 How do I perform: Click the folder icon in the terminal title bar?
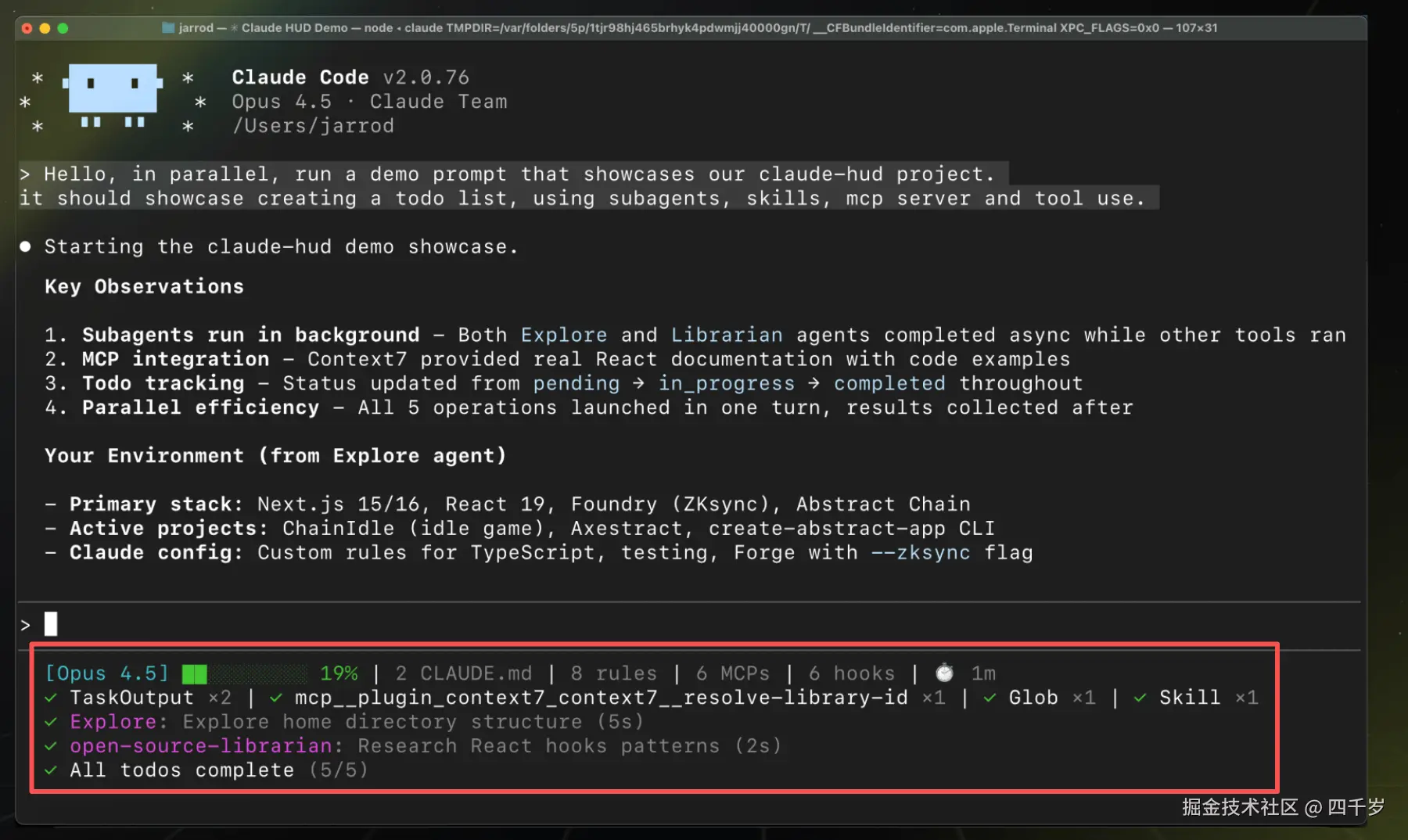[x=168, y=28]
